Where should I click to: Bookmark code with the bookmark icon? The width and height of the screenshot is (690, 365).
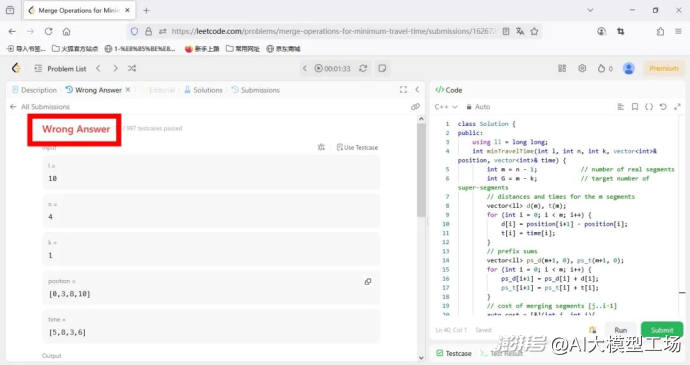coord(635,107)
